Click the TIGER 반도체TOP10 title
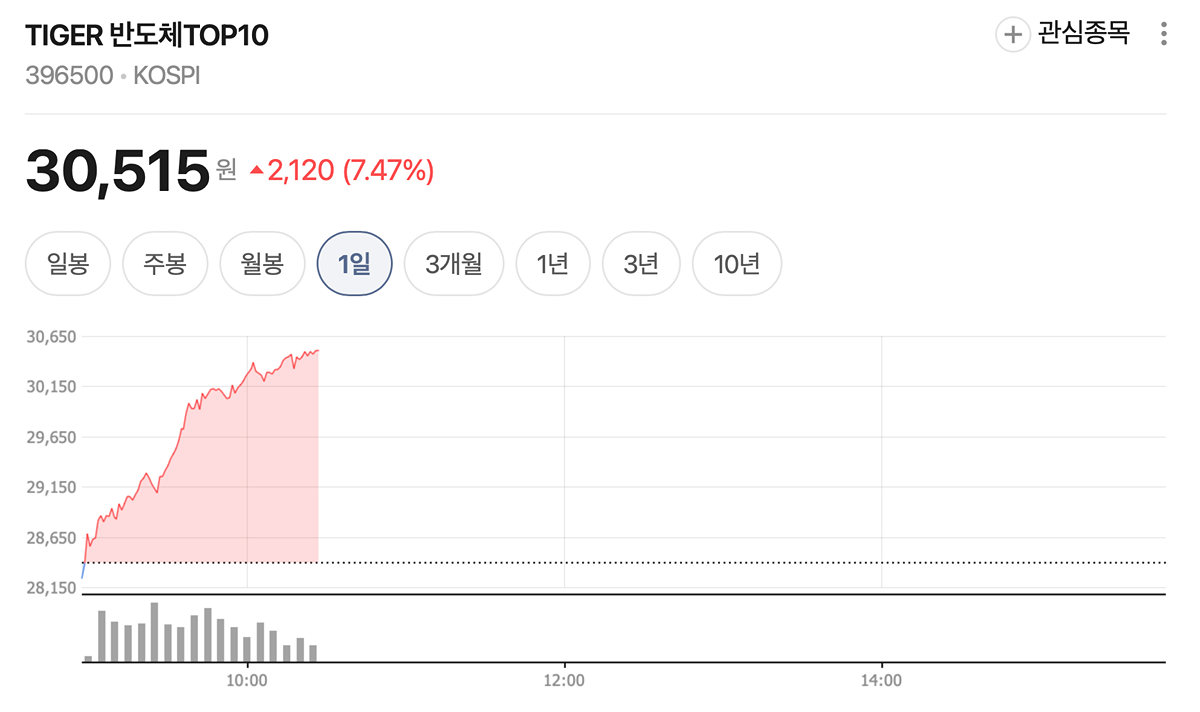The height and width of the screenshot is (712, 1200). tap(147, 35)
